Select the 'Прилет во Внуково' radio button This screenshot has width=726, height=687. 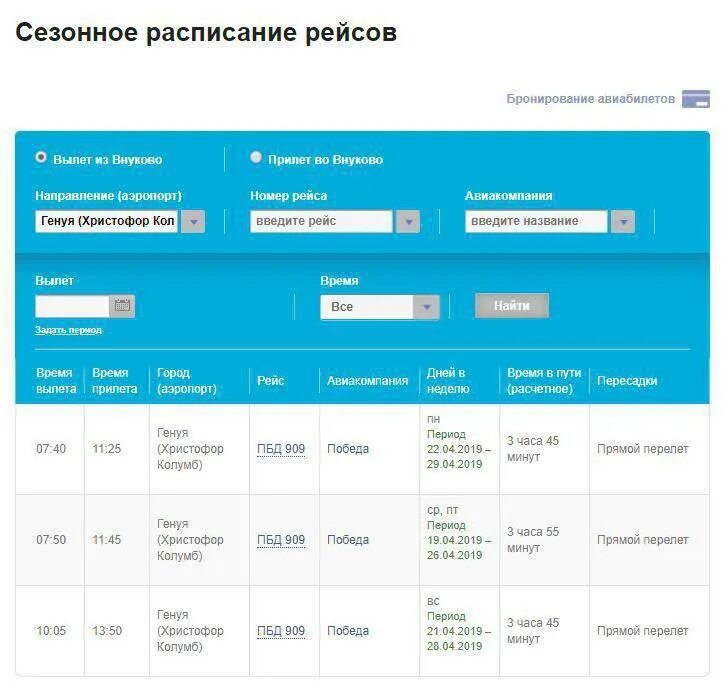click(256, 157)
